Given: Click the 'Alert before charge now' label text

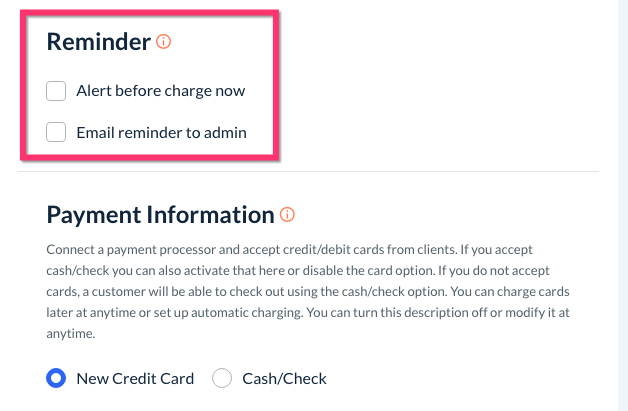Looking at the screenshot, I should pos(160,91).
